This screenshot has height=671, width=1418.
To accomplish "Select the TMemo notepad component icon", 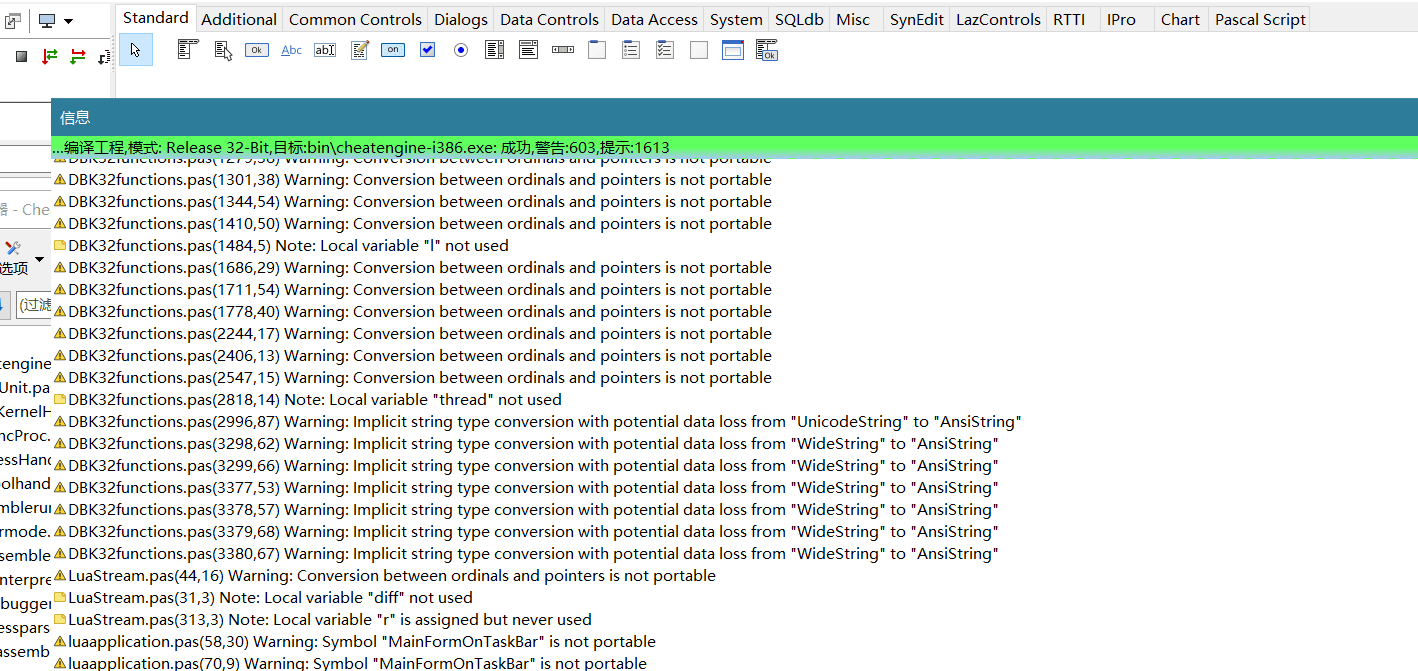I will coord(360,50).
